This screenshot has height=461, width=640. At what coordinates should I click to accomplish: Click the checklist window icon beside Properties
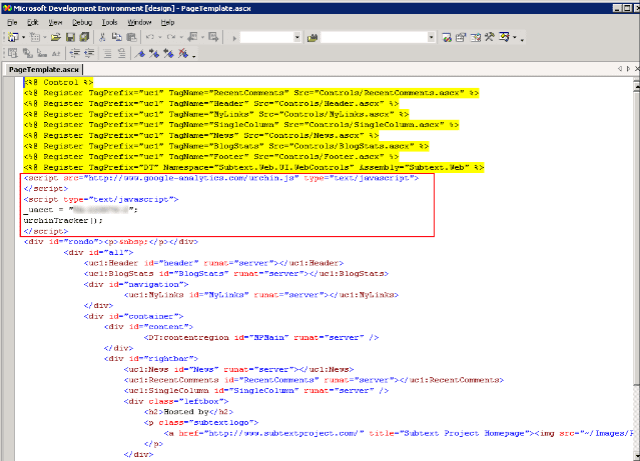click(476, 38)
